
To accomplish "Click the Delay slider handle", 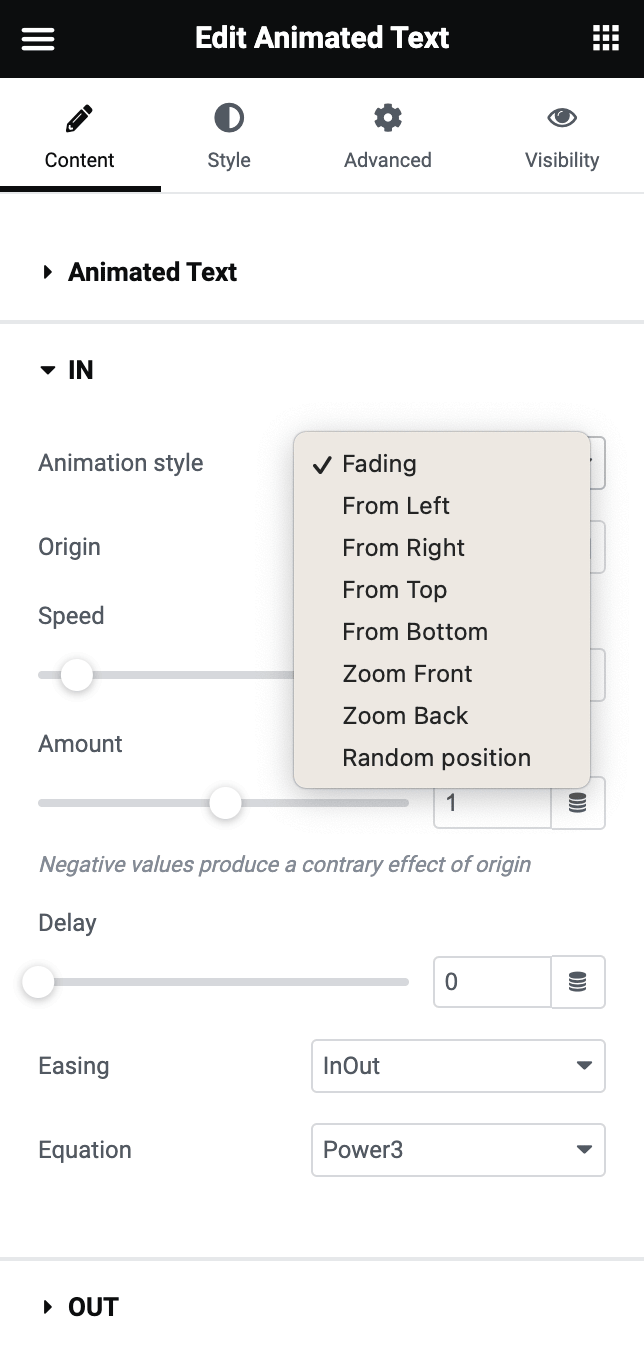I will tap(38, 982).
